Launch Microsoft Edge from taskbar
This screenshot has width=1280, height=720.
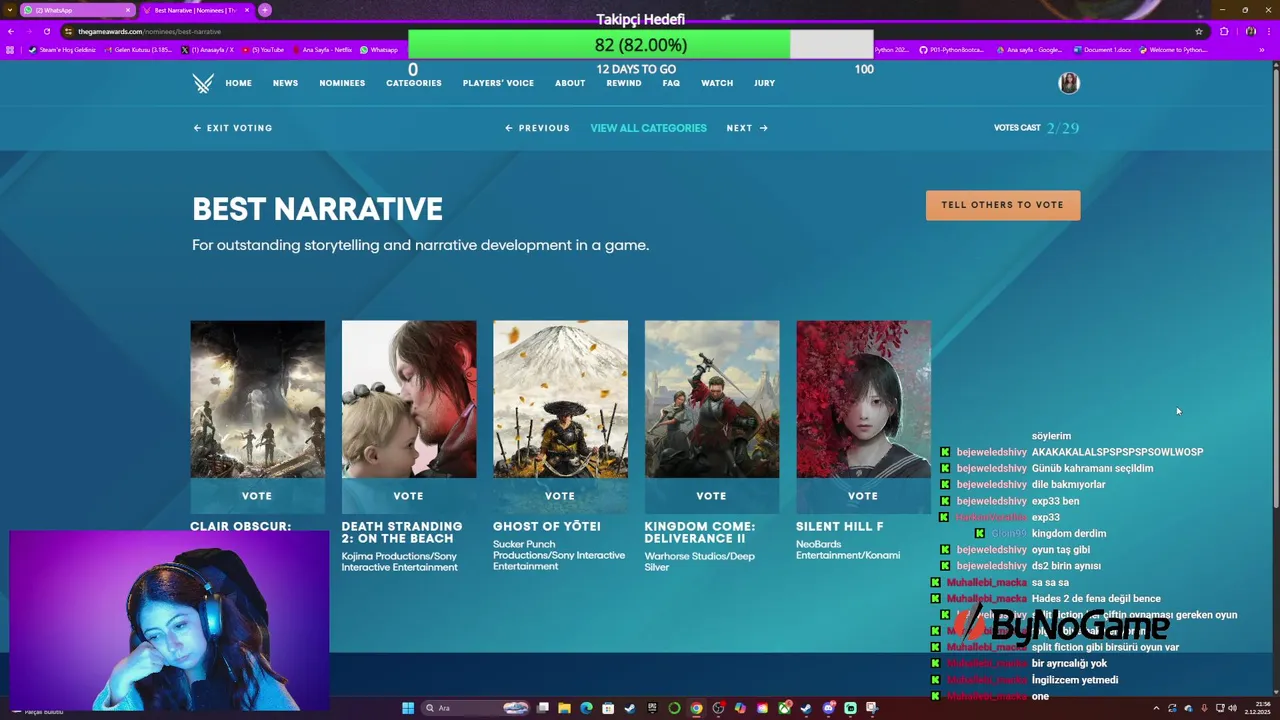pos(586,708)
